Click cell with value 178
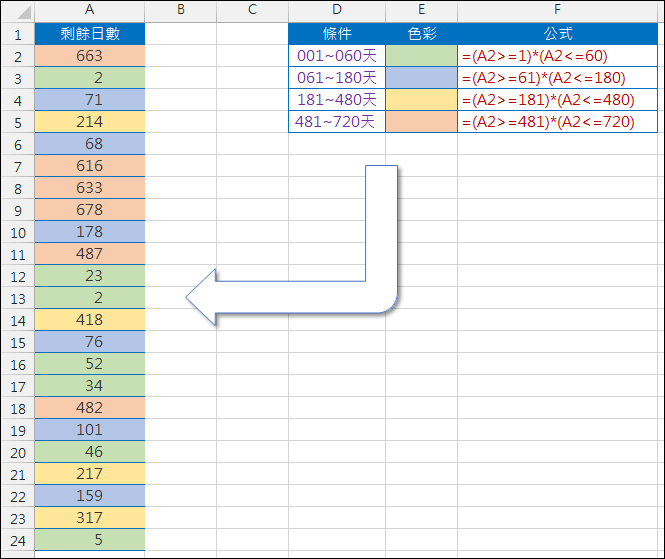 pyautogui.click(x=89, y=232)
